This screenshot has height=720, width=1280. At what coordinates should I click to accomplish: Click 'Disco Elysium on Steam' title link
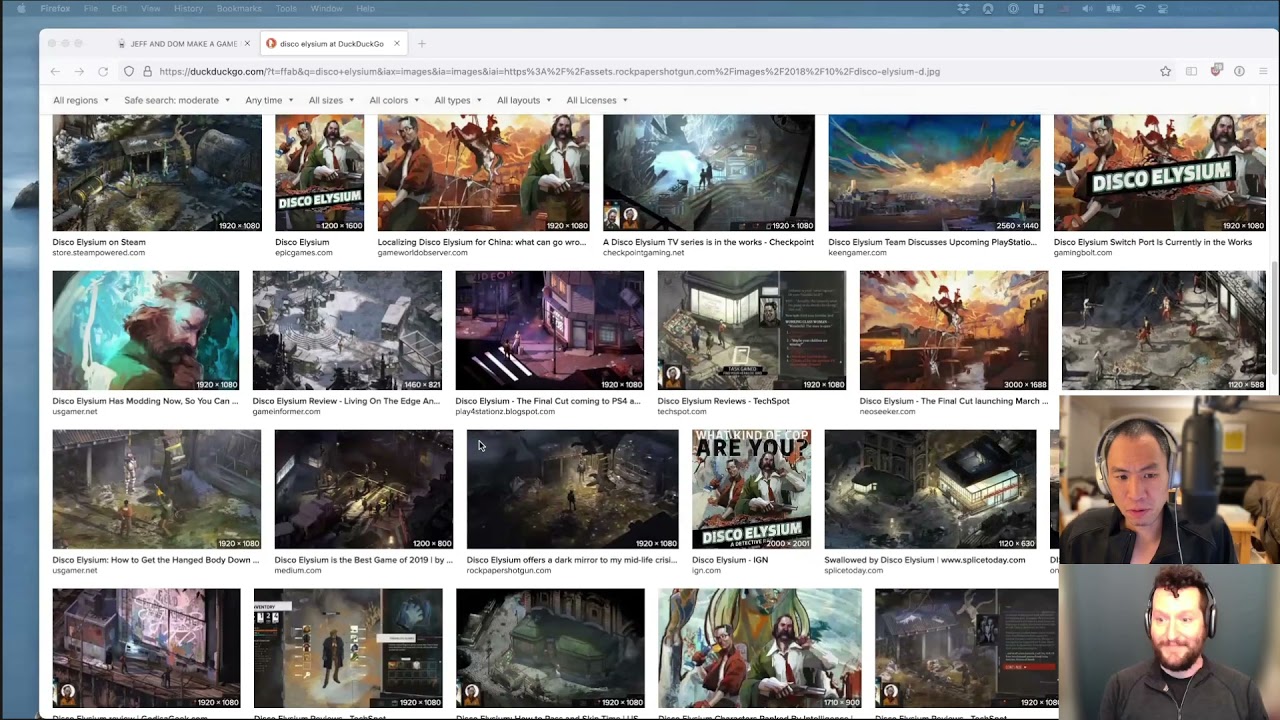coord(99,242)
